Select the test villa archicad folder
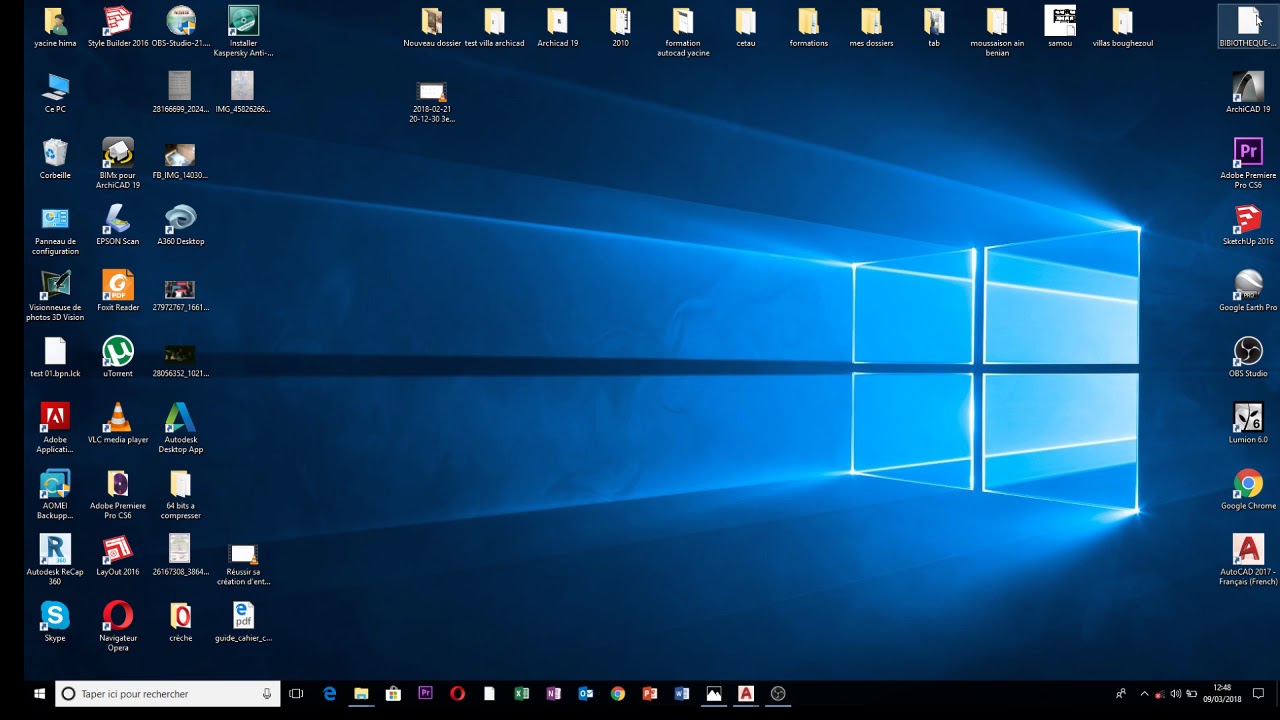 (494, 27)
